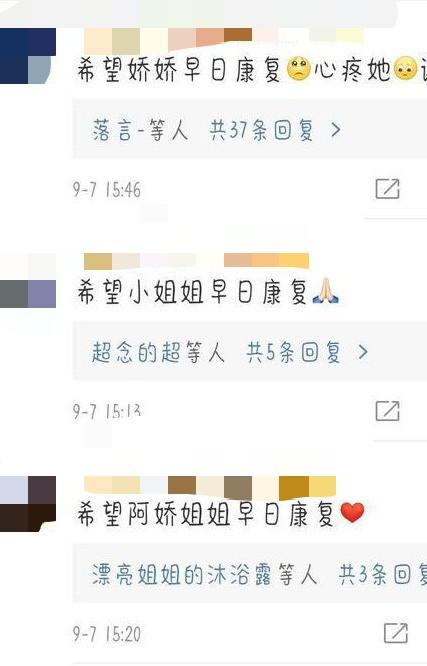427x666 pixels.
Task: Click the sad face emoji after 早日康复
Action: click(x=299, y=70)
